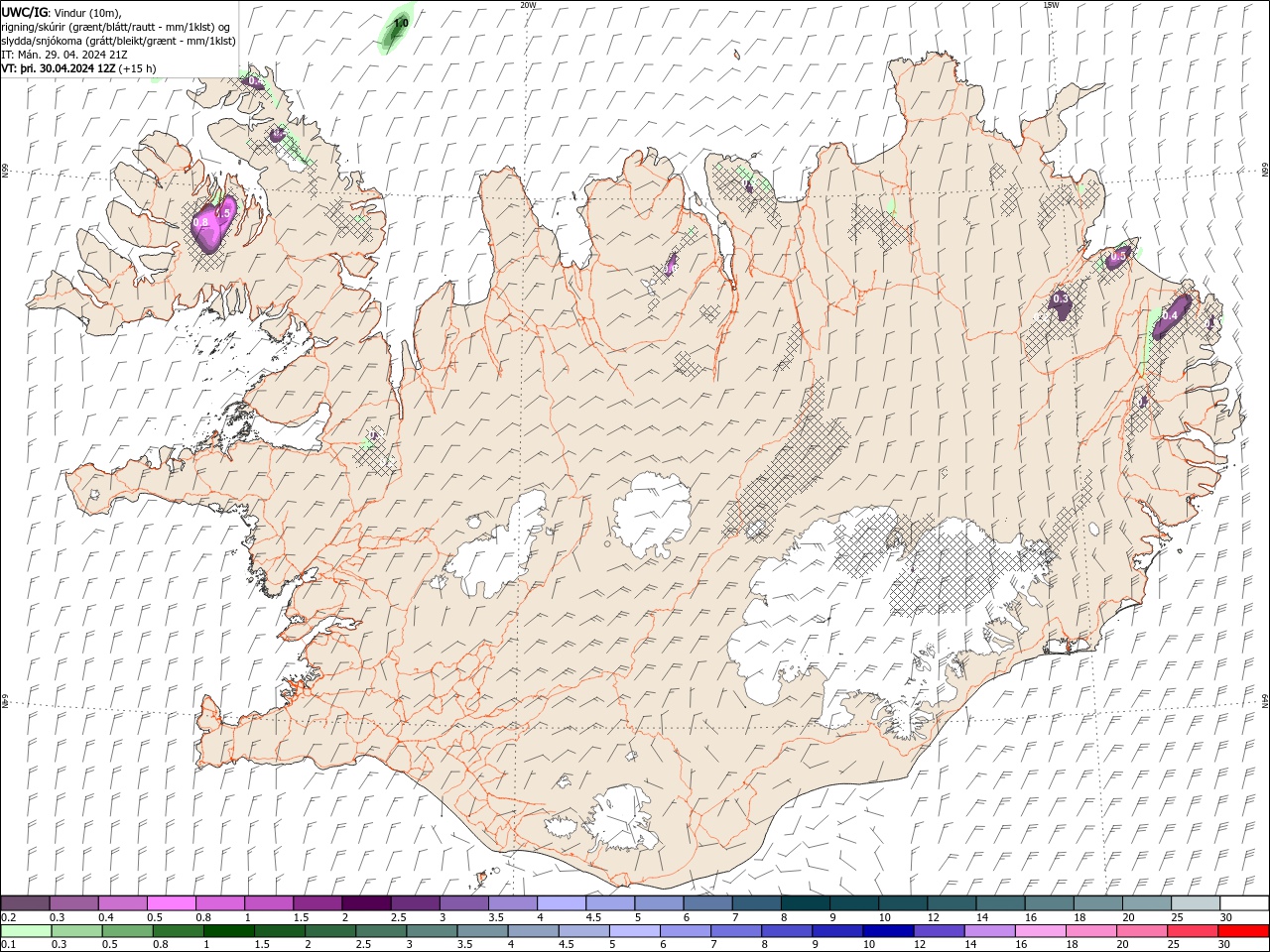
Task: Click the 1.0 label on the green offshore blob
Action: 401,23
